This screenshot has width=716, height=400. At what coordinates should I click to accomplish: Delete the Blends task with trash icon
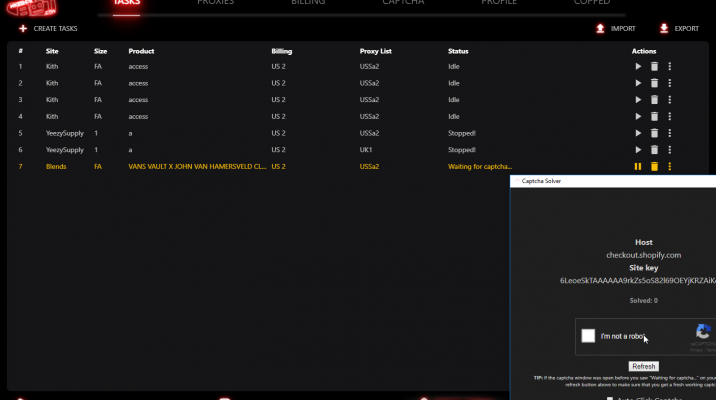(654, 167)
